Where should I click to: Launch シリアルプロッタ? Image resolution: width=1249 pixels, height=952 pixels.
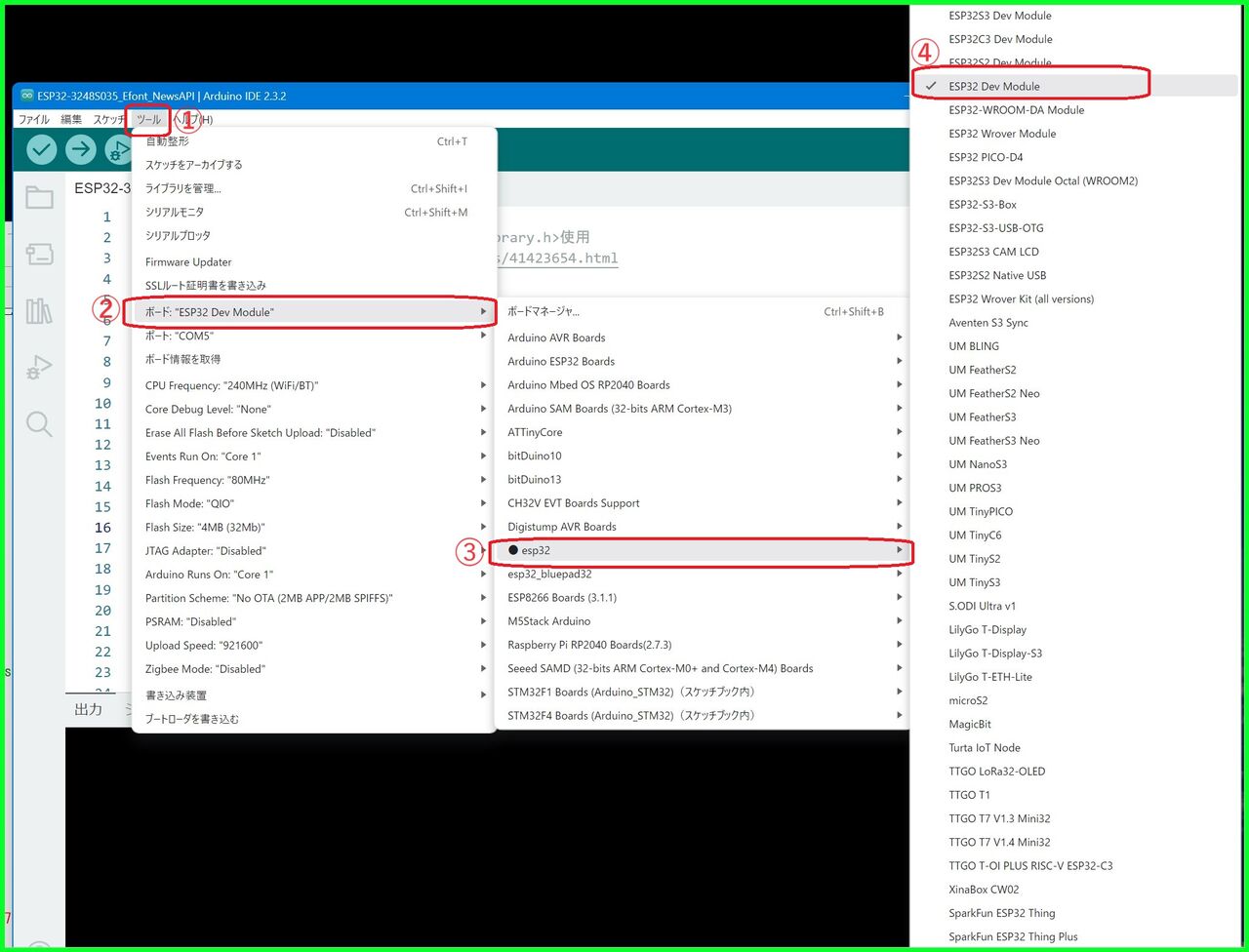314,235
